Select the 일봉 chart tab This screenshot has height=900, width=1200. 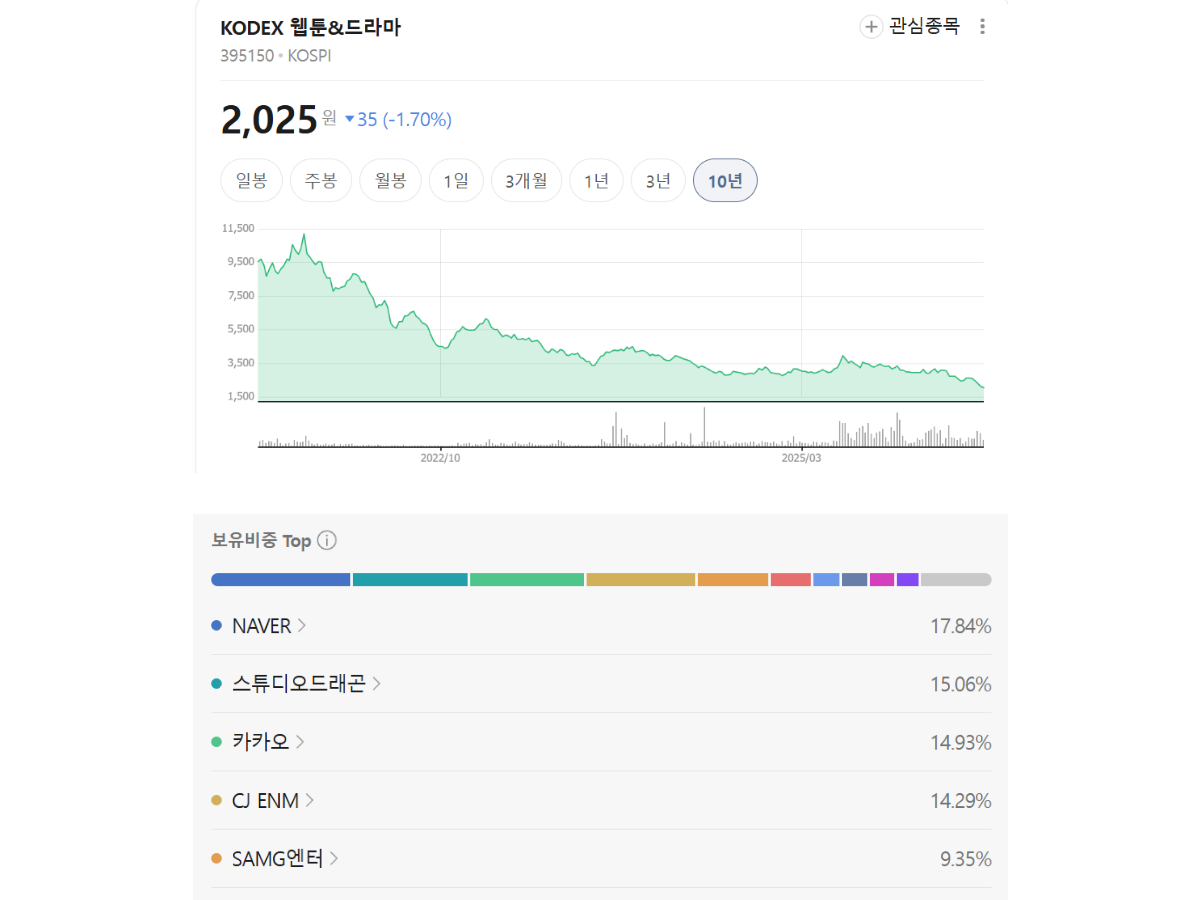click(x=252, y=181)
